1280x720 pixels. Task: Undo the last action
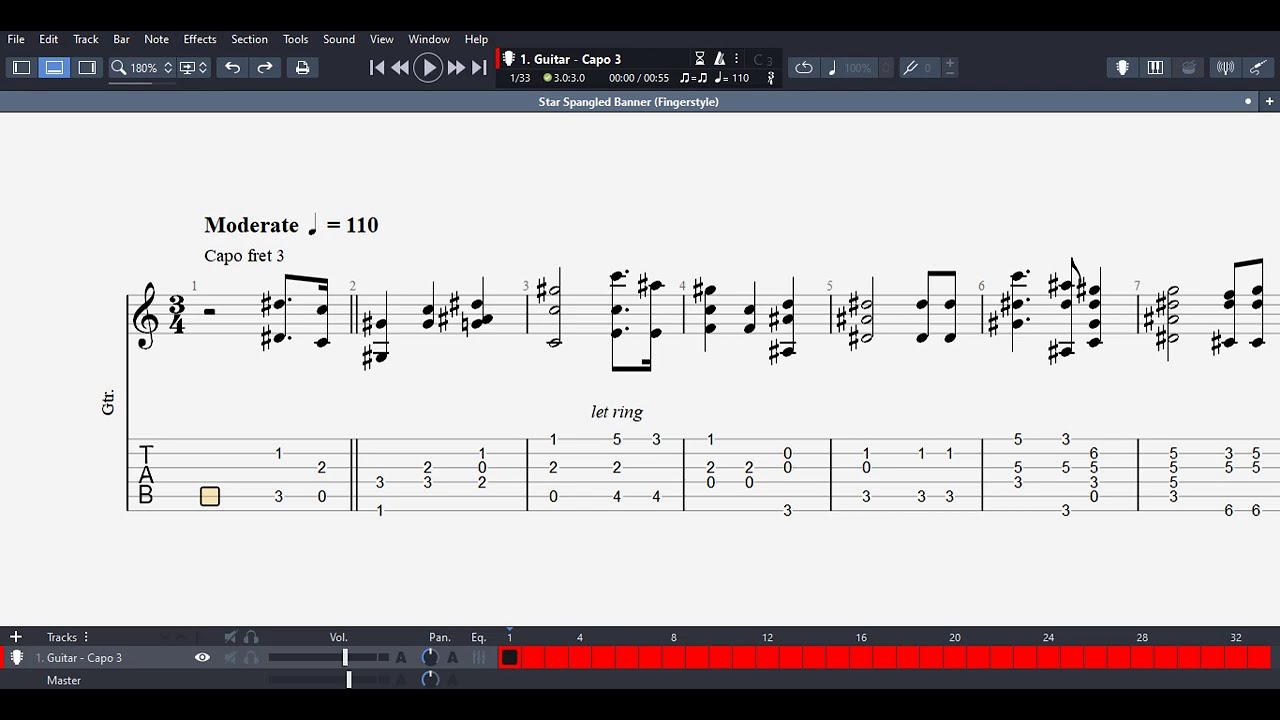232,67
